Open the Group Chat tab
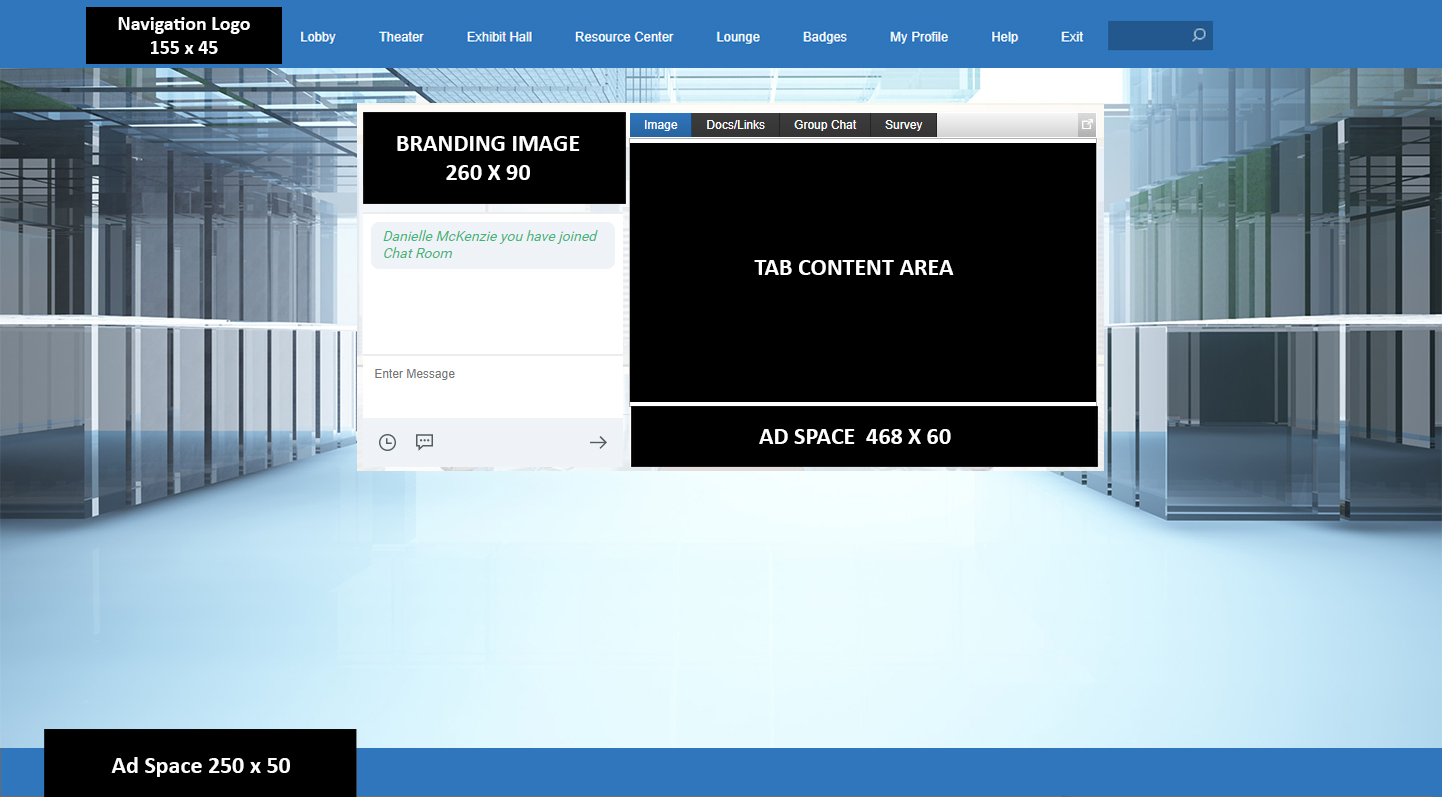 [x=825, y=125]
